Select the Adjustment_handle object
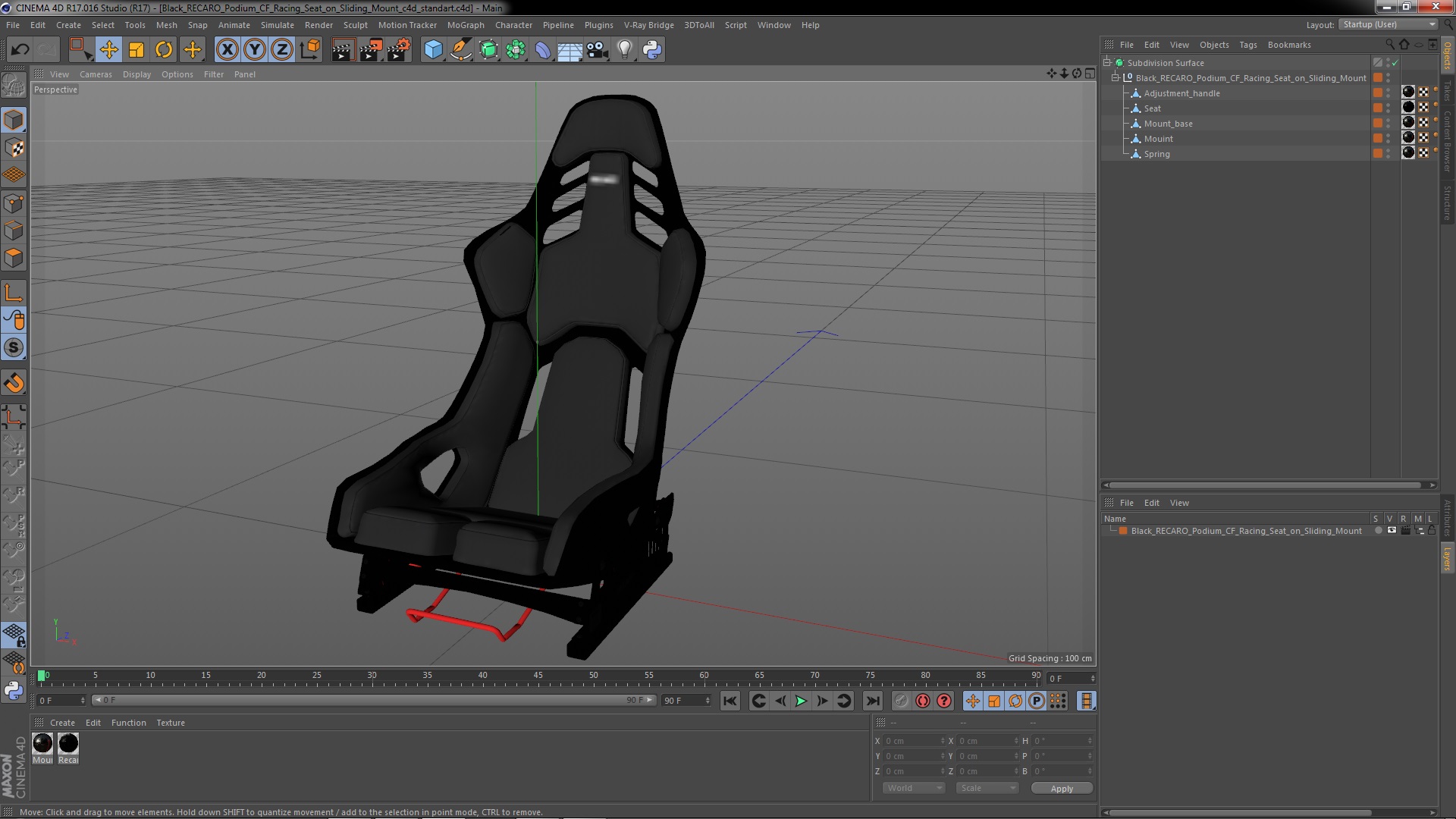 point(1181,93)
